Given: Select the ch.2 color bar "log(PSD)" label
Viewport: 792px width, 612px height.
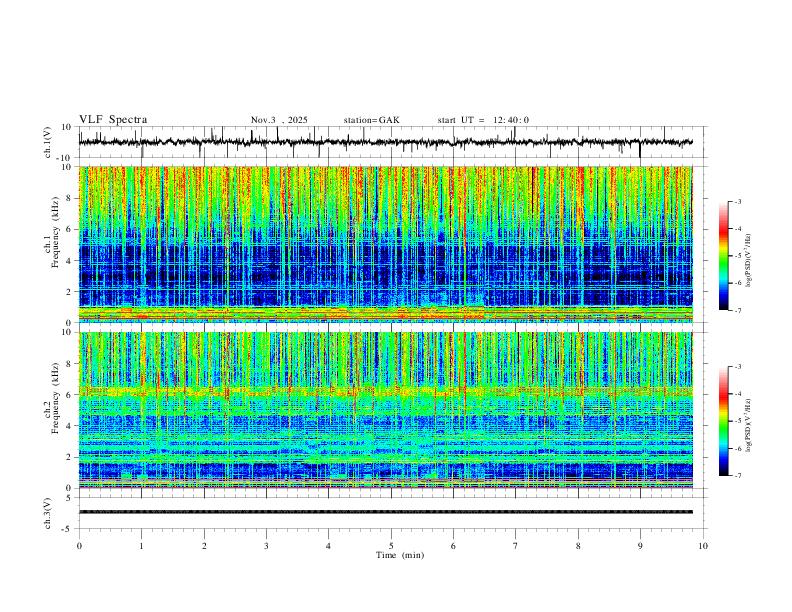Looking at the screenshot, I should [x=749, y=425].
